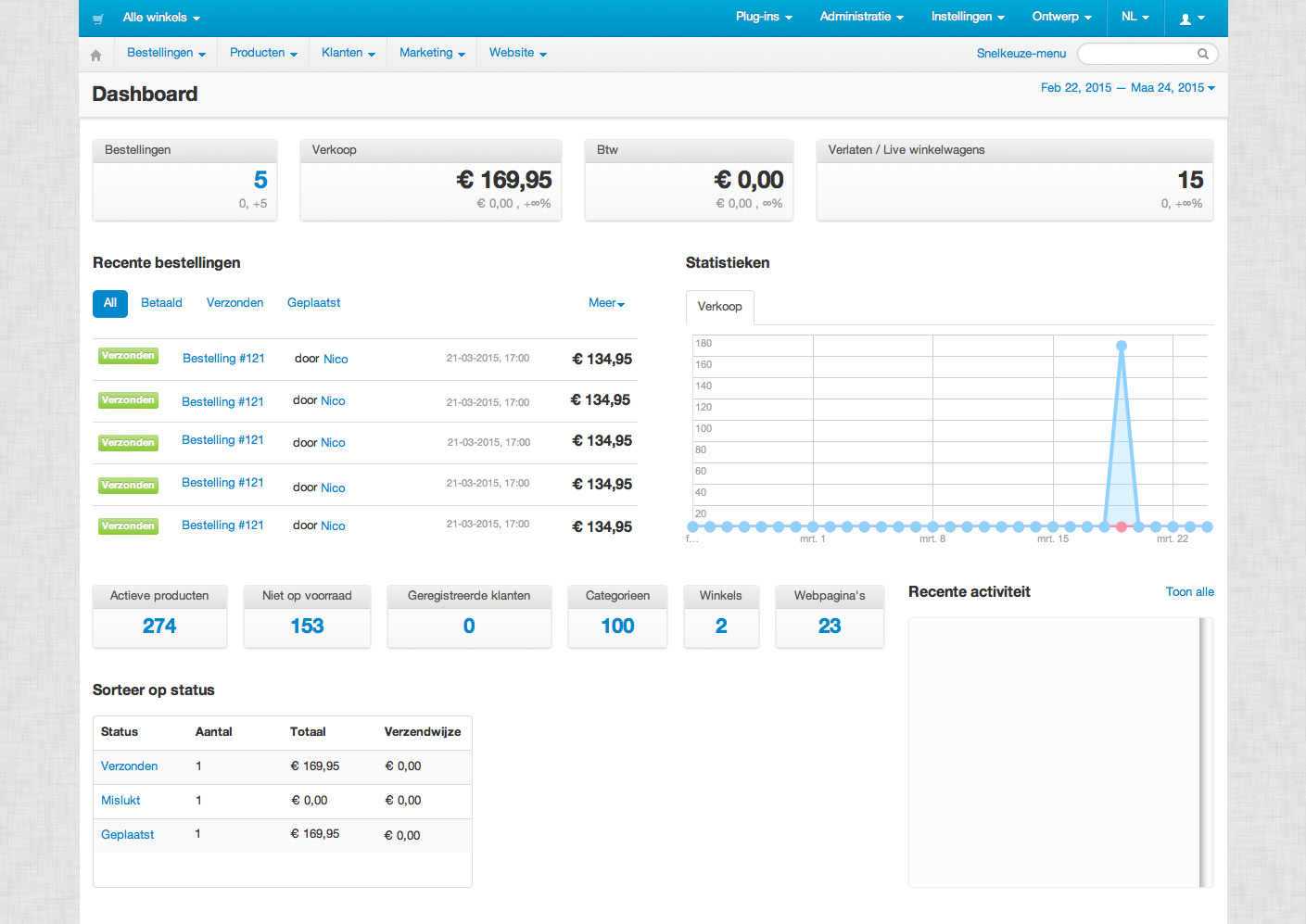Open the date range selector
Image resolution: width=1306 pixels, height=924 pixels.
coord(1127,88)
